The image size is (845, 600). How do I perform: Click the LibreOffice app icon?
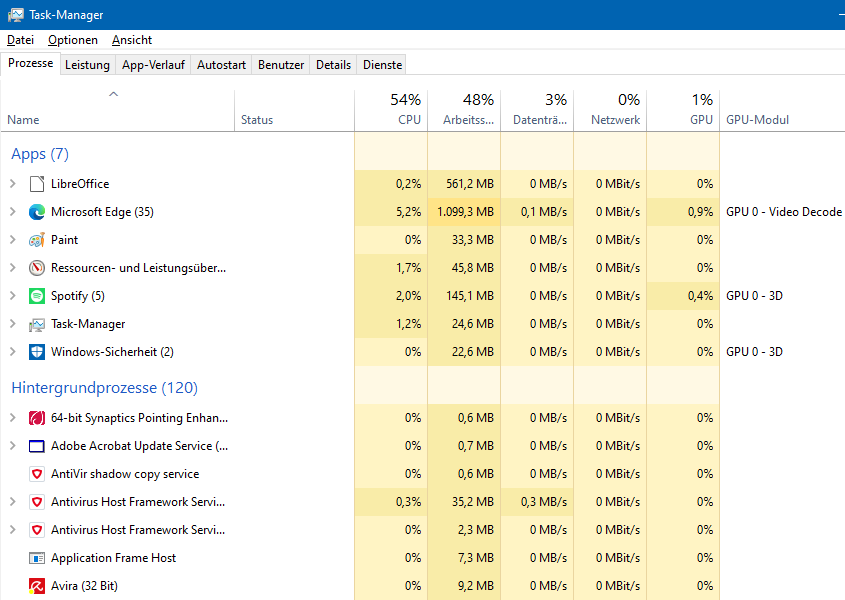(37, 184)
